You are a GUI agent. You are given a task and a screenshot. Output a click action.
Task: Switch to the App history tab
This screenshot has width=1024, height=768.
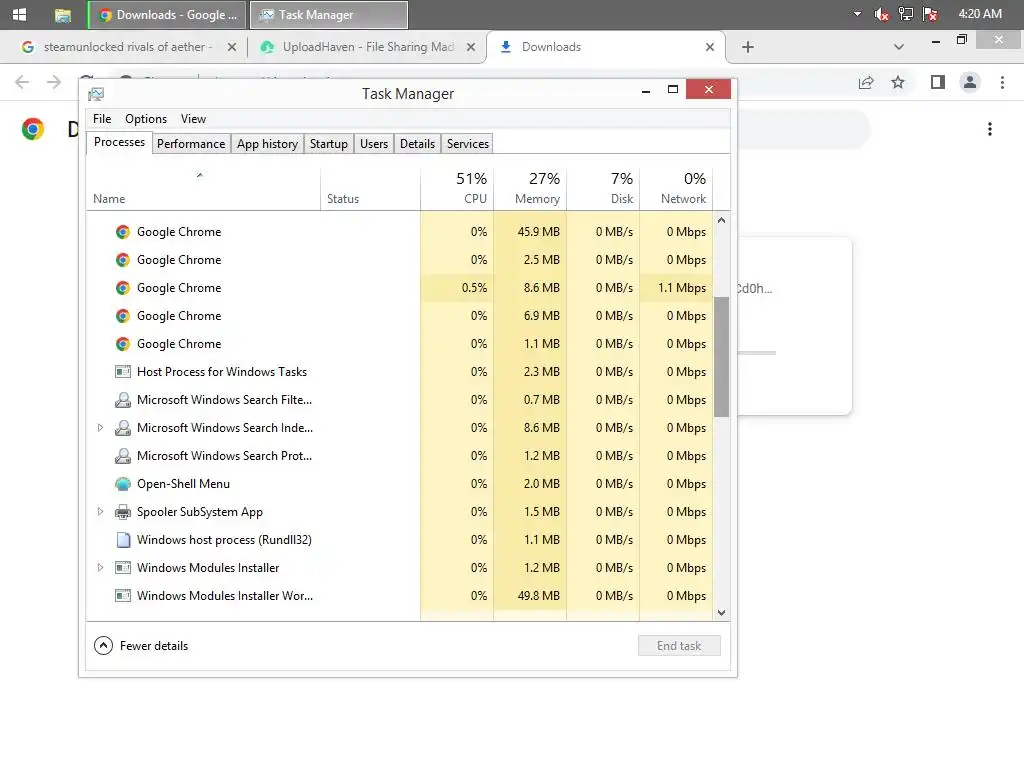click(x=267, y=144)
